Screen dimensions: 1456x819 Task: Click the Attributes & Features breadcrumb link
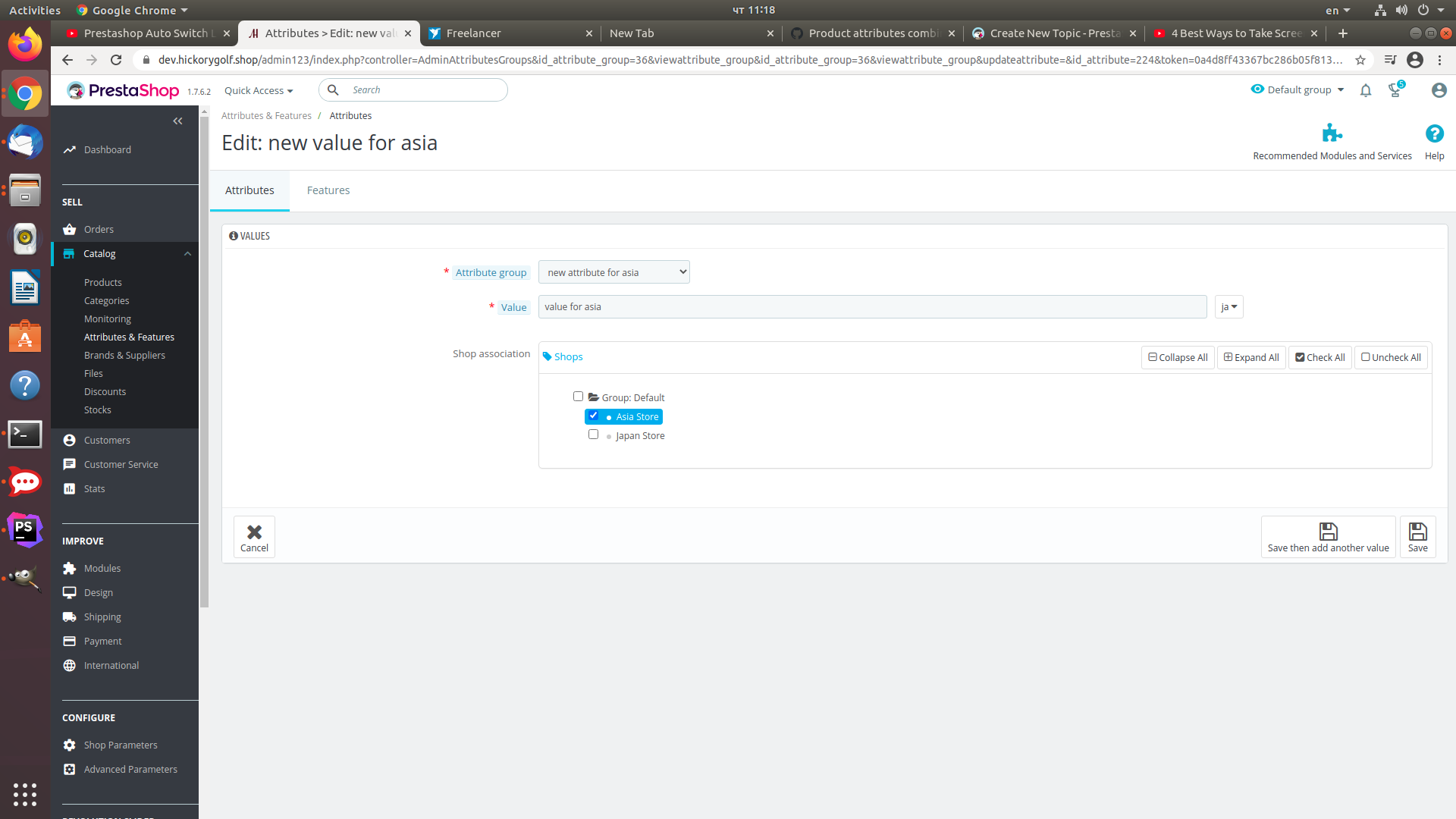point(266,116)
